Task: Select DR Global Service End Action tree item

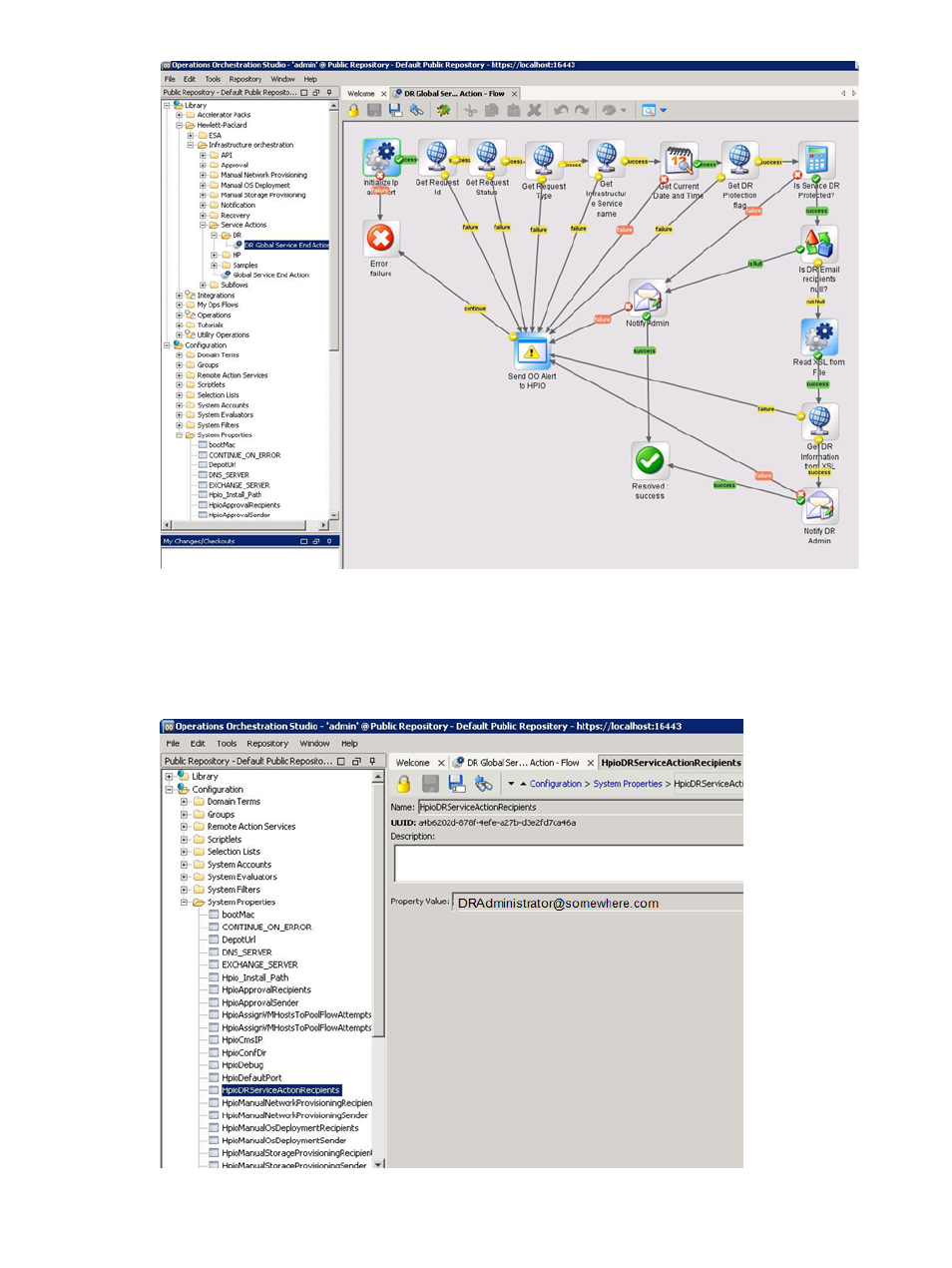Action: (x=286, y=245)
